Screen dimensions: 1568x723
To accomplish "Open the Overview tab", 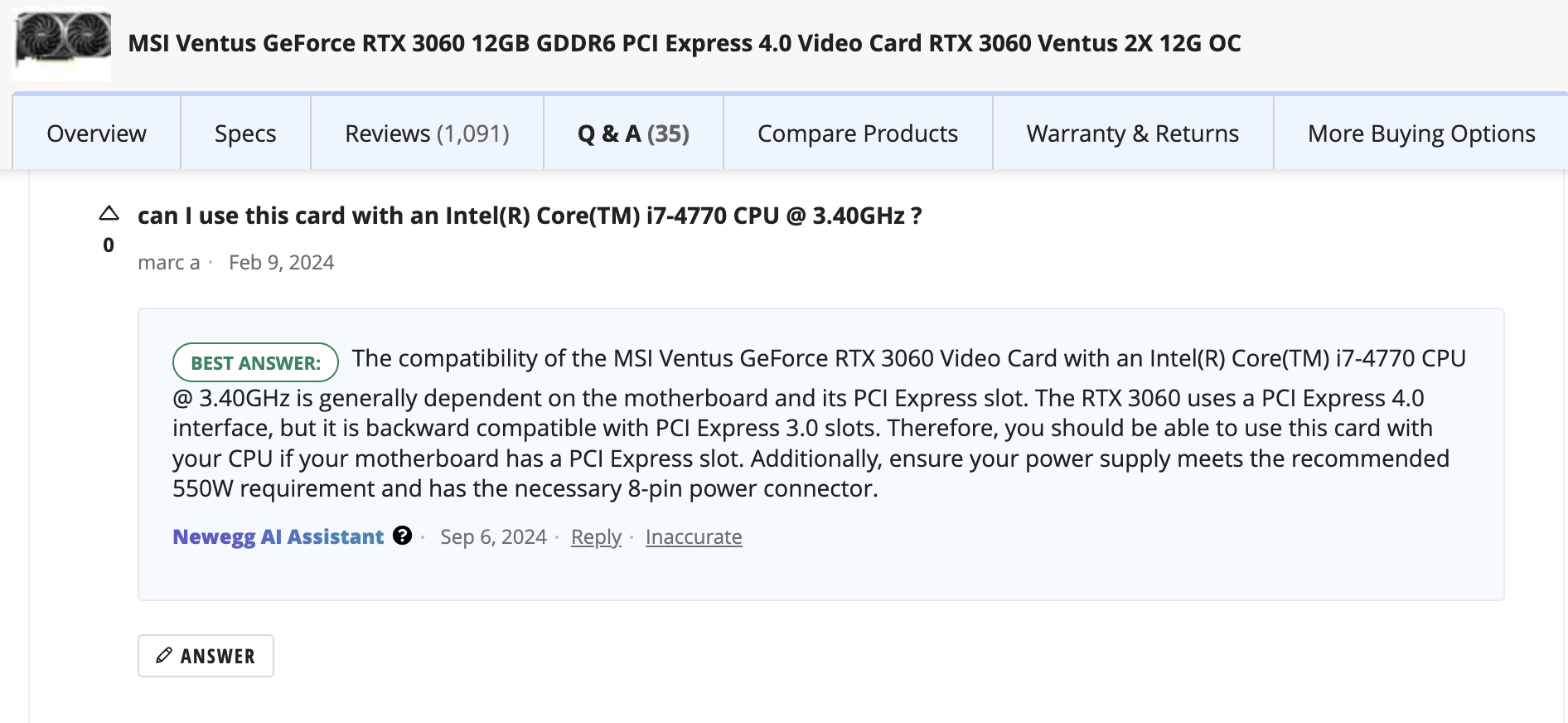I will coord(96,133).
